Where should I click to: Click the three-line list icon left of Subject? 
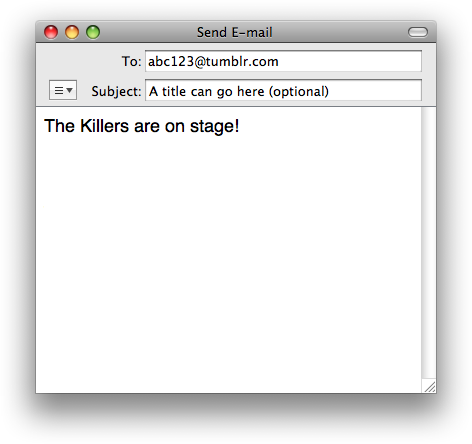click(x=59, y=90)
